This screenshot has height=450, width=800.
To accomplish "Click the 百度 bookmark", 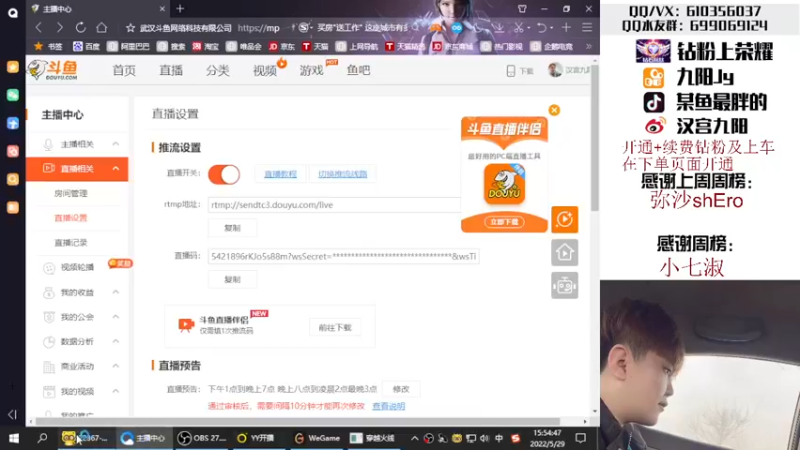I will tap(86, 46).
